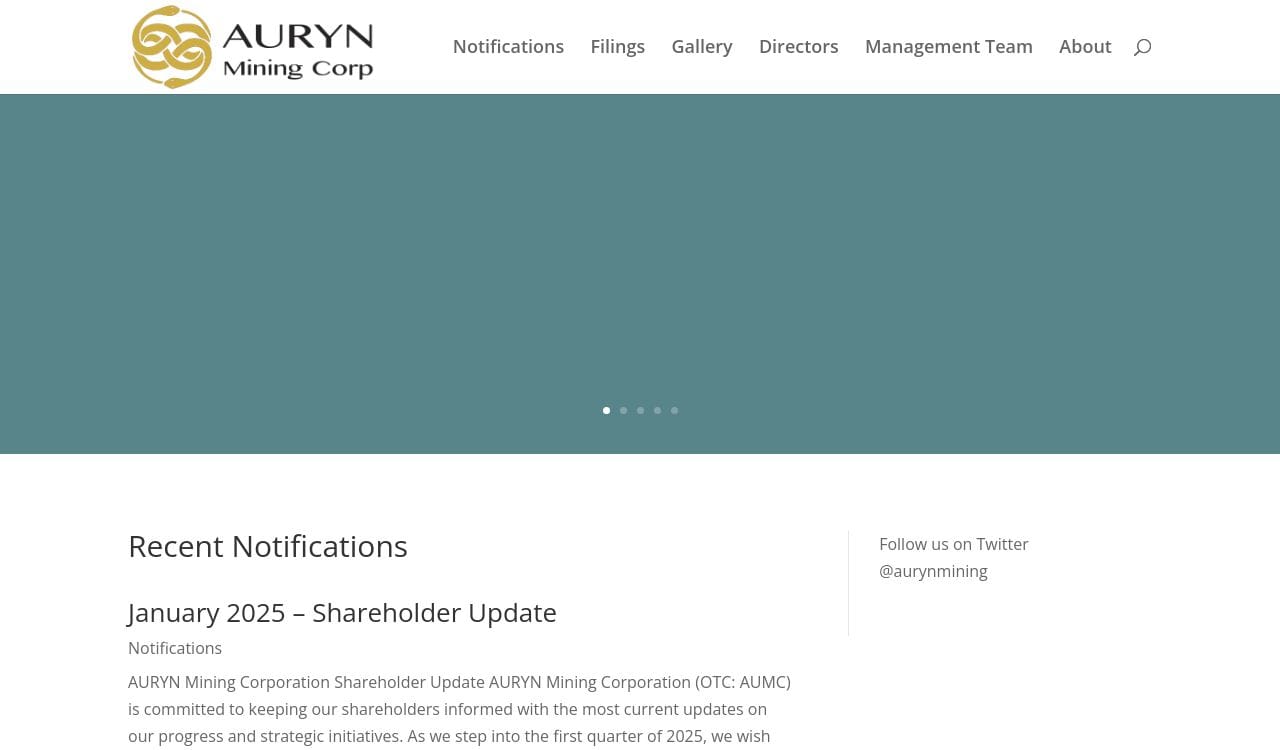The image size is (1280, 750).
Task: Select the first slider pagination dot
Action: pyautogui.click(x=606, y=410)
